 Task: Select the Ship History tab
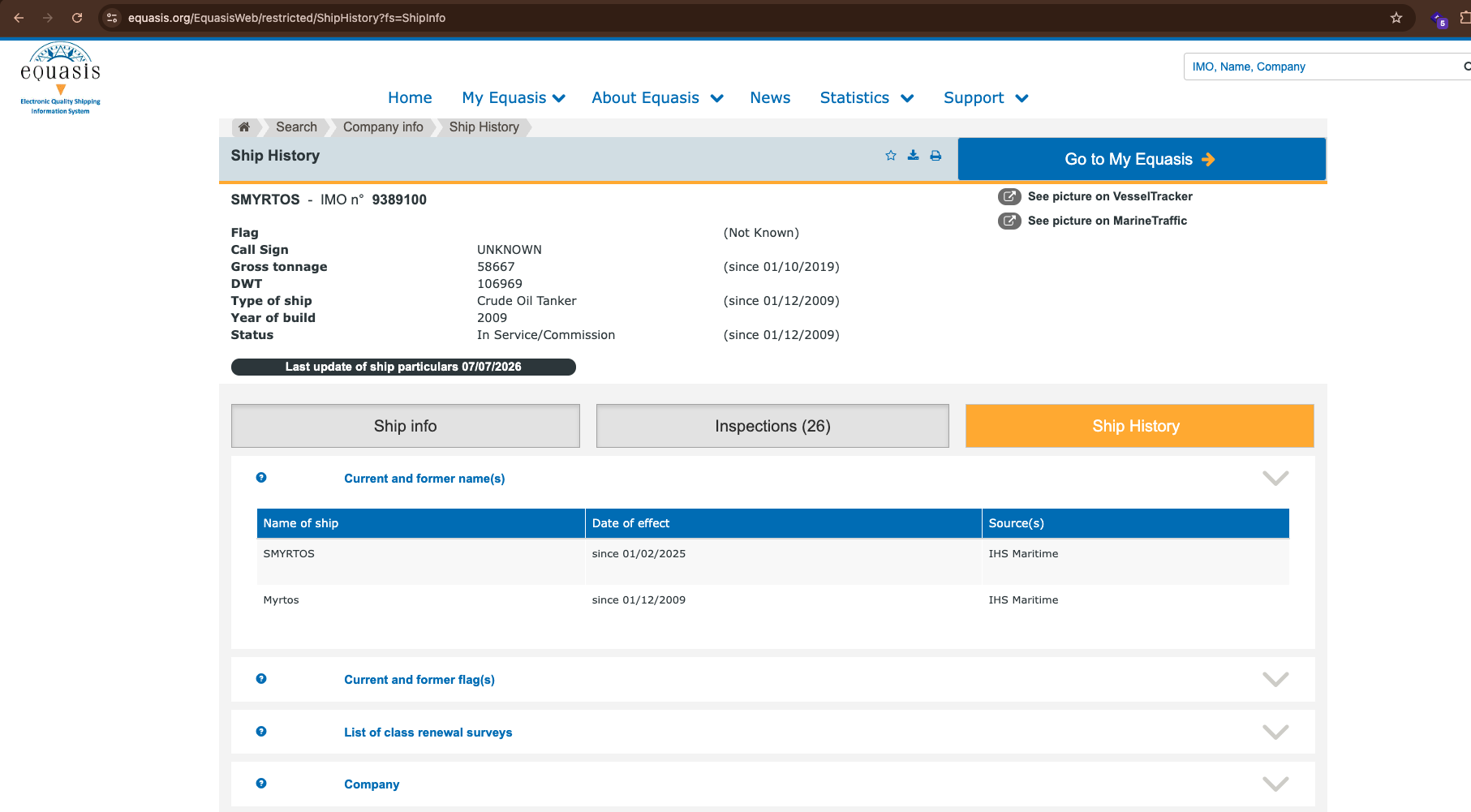pos(1140,426)
